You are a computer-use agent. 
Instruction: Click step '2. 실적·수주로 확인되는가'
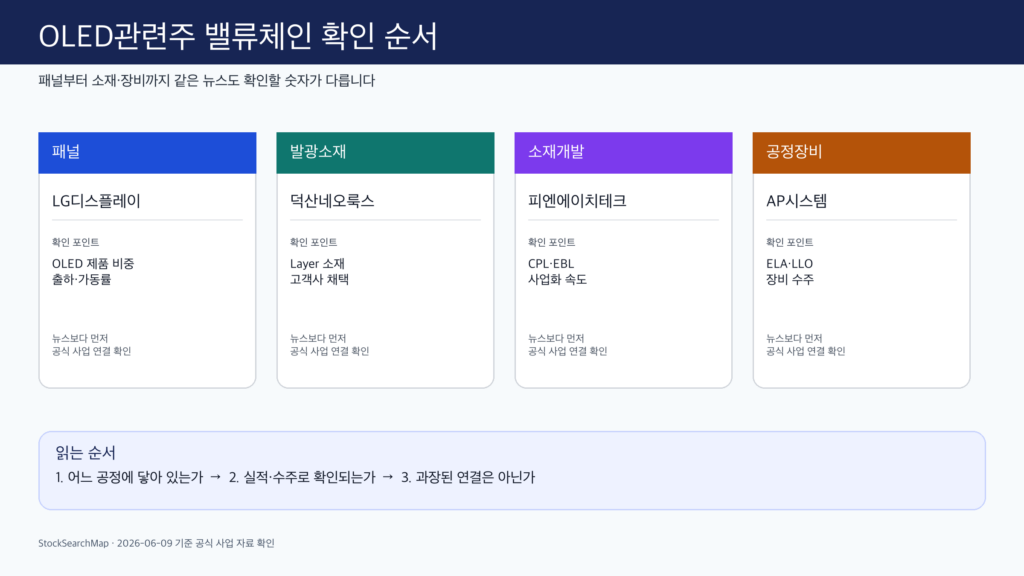point(302,477)
